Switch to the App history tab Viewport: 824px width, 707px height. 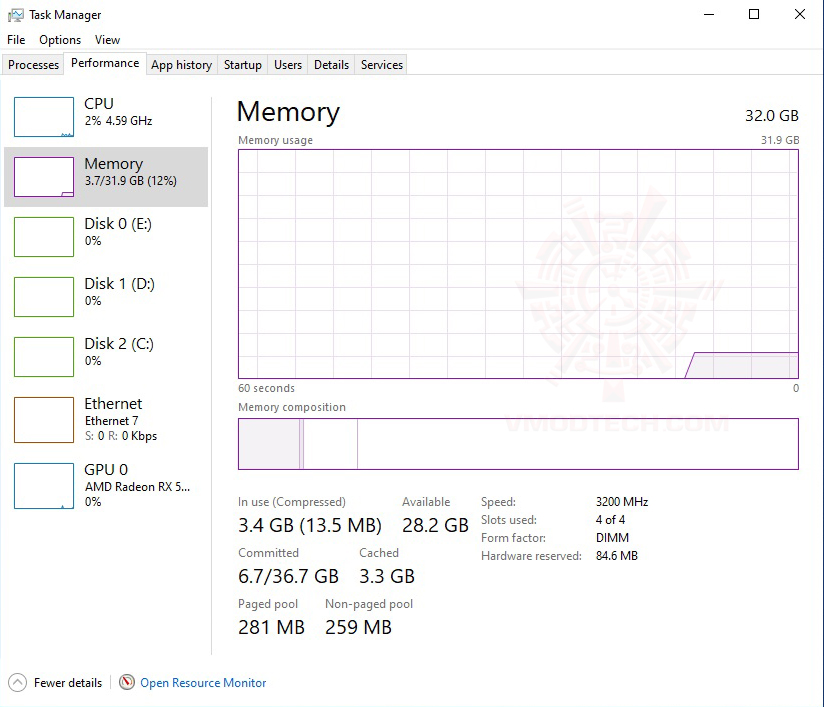pyautogui.click(x=181, y=65)
